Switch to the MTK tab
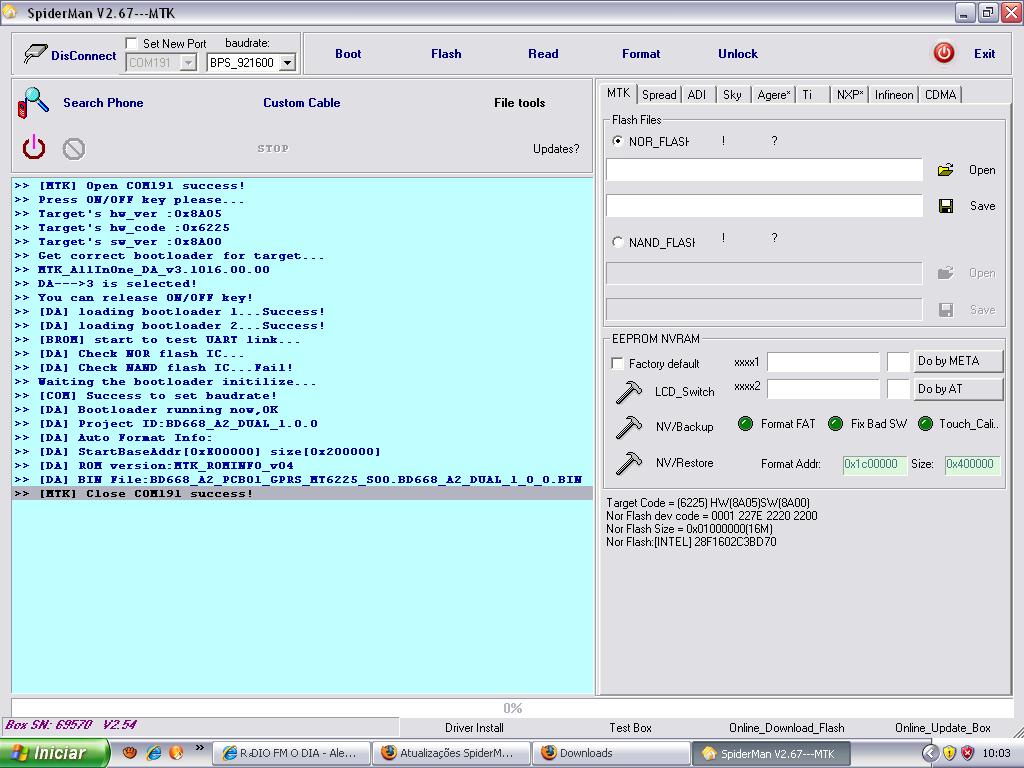 (x=618, y=93)
